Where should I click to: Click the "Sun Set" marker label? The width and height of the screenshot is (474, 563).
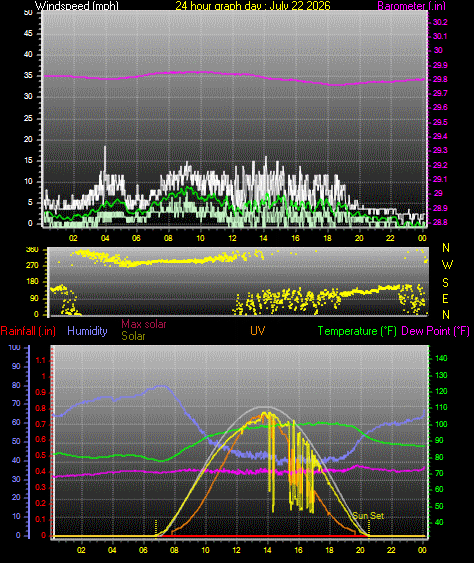pyautogui.click(x=368, y=516)
